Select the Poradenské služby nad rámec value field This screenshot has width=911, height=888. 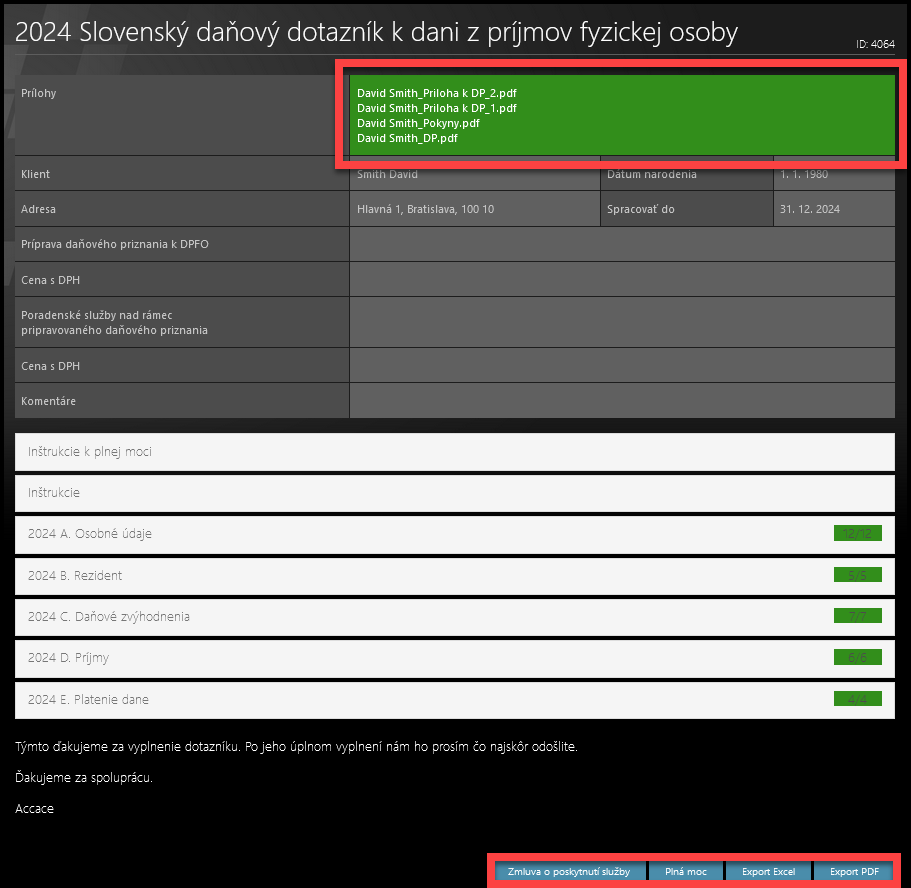(621, 322)
